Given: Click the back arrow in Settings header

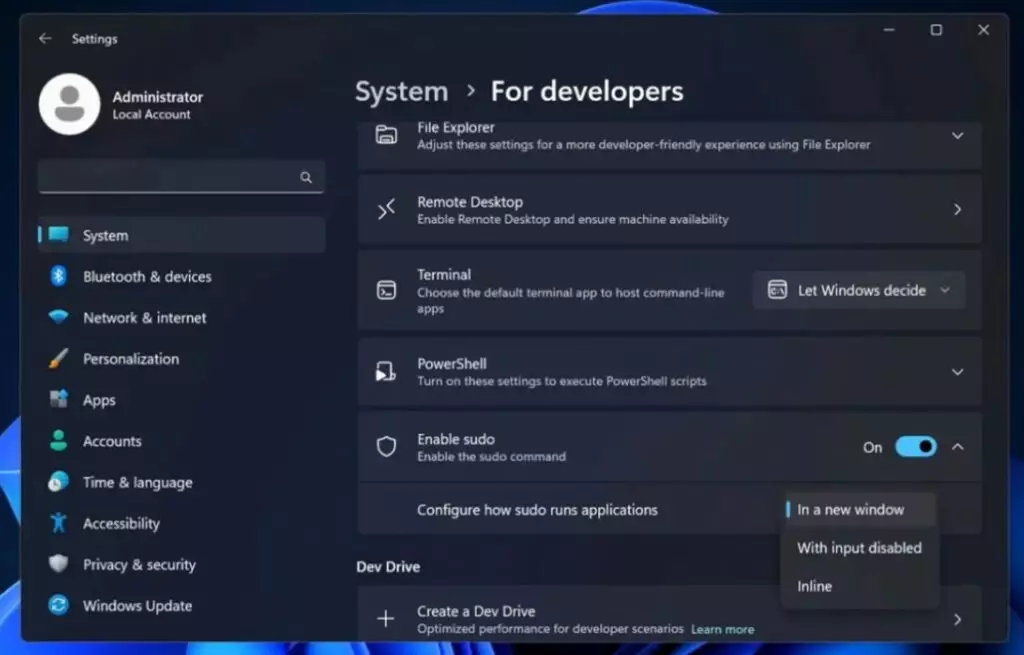Looking at the screenshot, I should (45, 39).
